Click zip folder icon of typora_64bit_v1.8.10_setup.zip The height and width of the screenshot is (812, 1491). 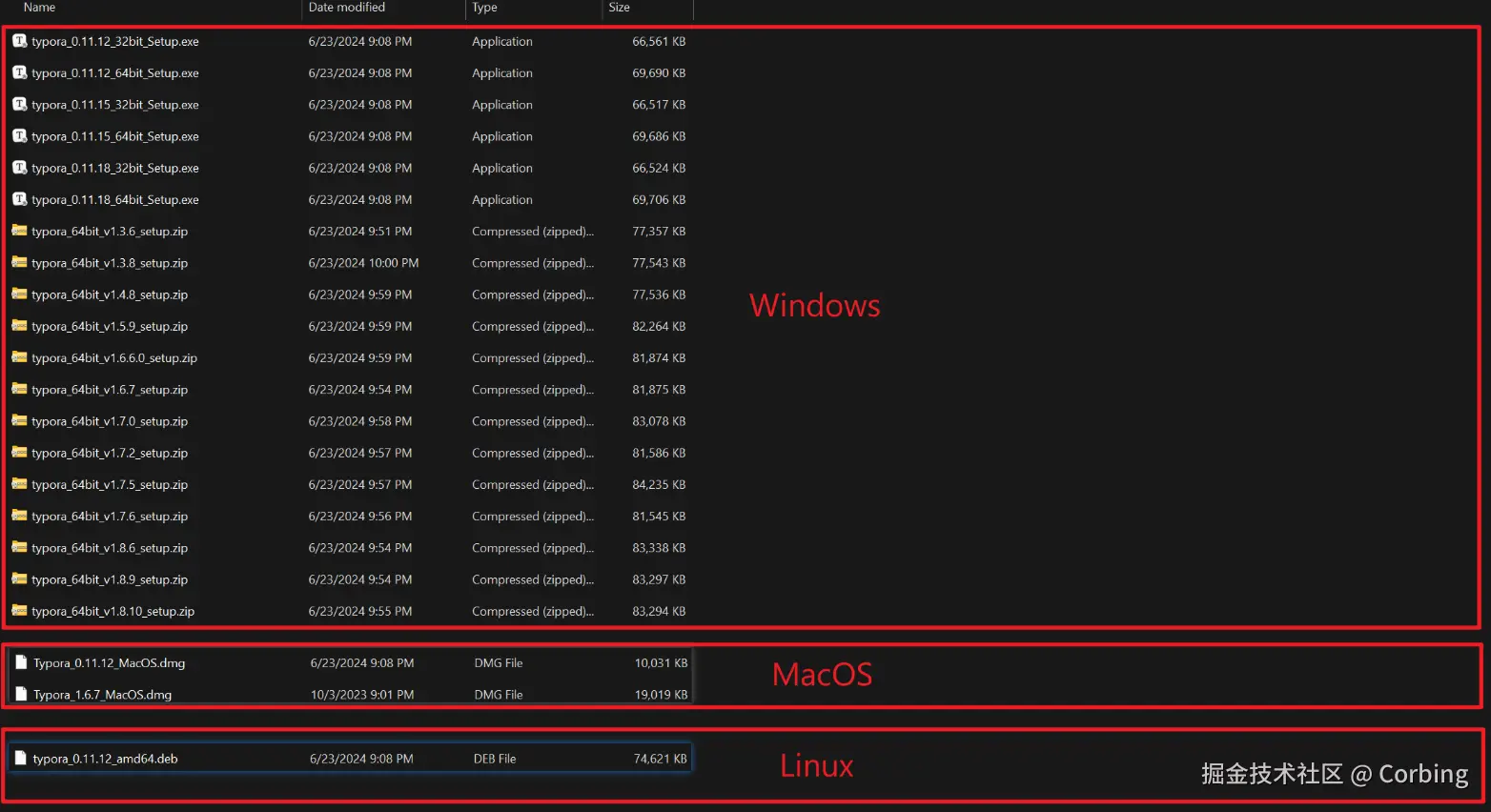pyautogui.click(x=19, y=611)
